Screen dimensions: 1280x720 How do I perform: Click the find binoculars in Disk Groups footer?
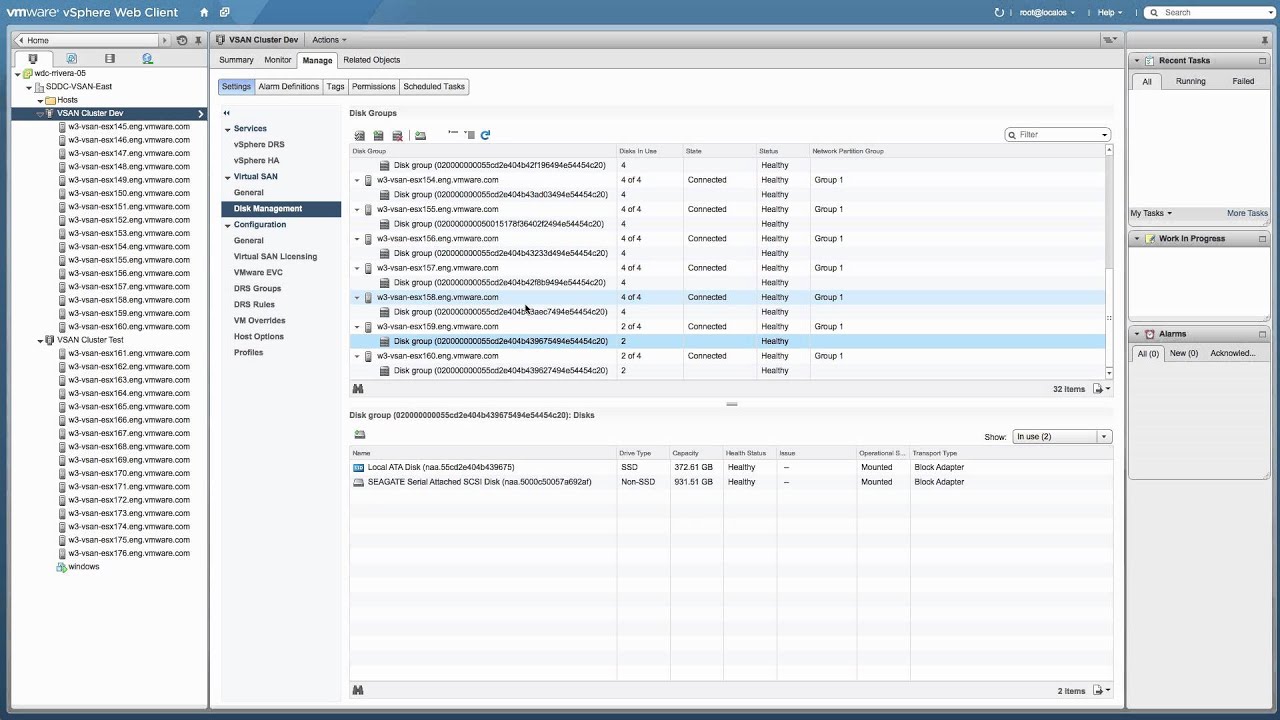358,389
